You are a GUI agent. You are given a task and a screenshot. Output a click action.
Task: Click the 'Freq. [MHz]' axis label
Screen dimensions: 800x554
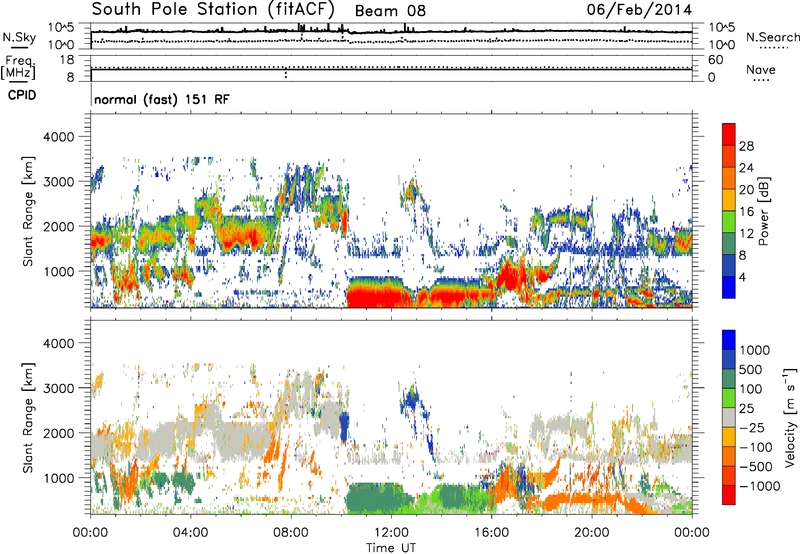[x=19, y=68]
